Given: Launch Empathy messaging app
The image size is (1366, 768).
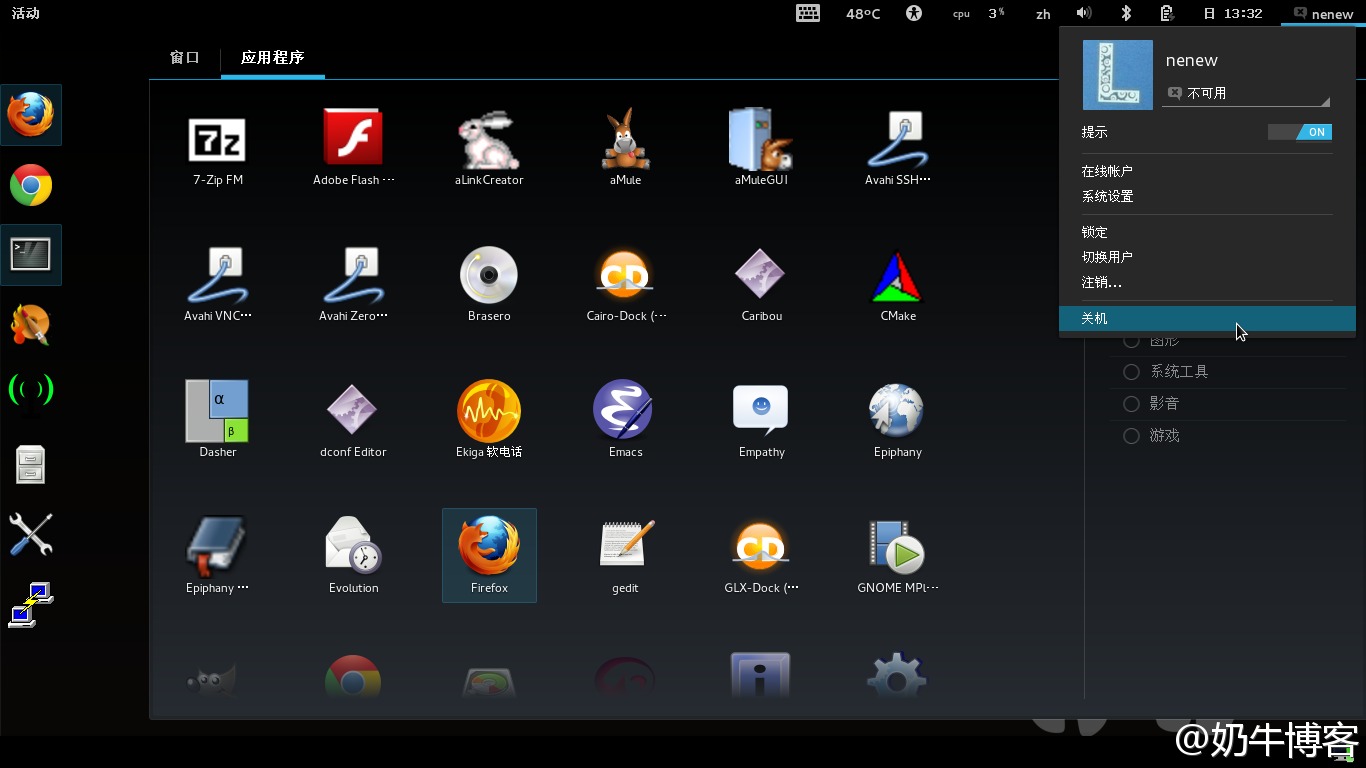Looking at the screenshot, I should coord(761,410).
